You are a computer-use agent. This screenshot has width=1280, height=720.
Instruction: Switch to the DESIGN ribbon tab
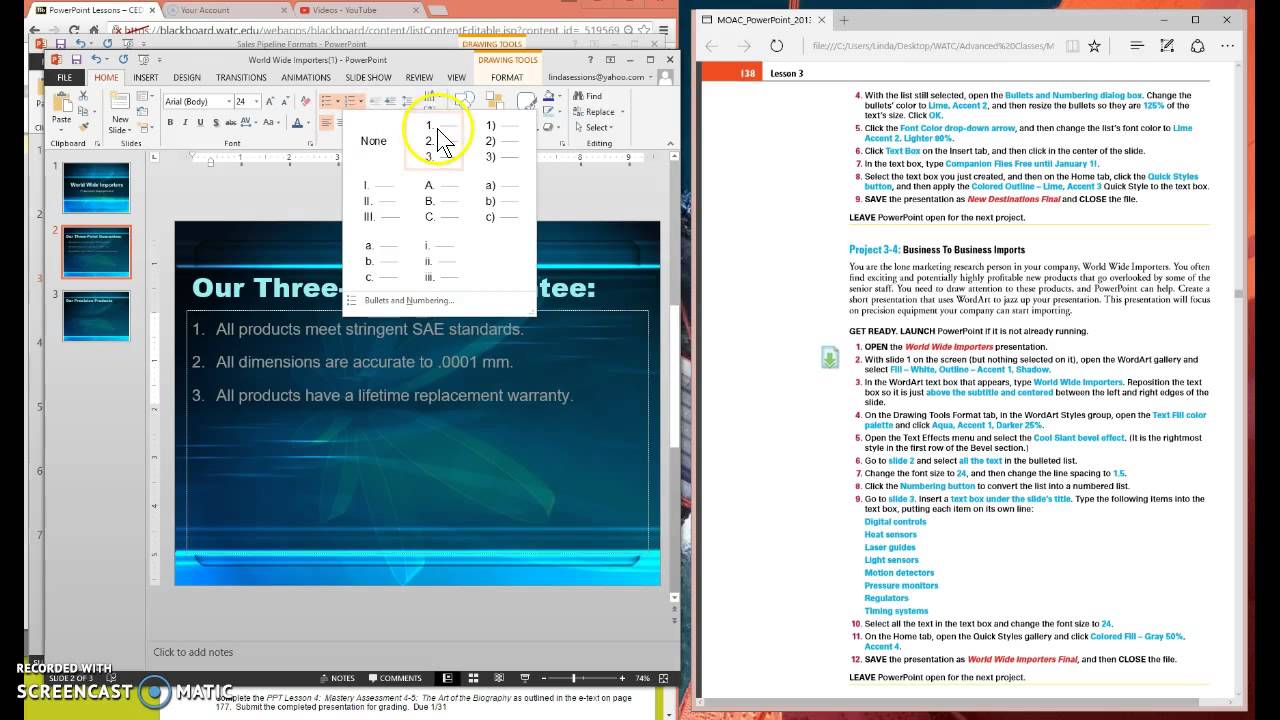(187, 77)
